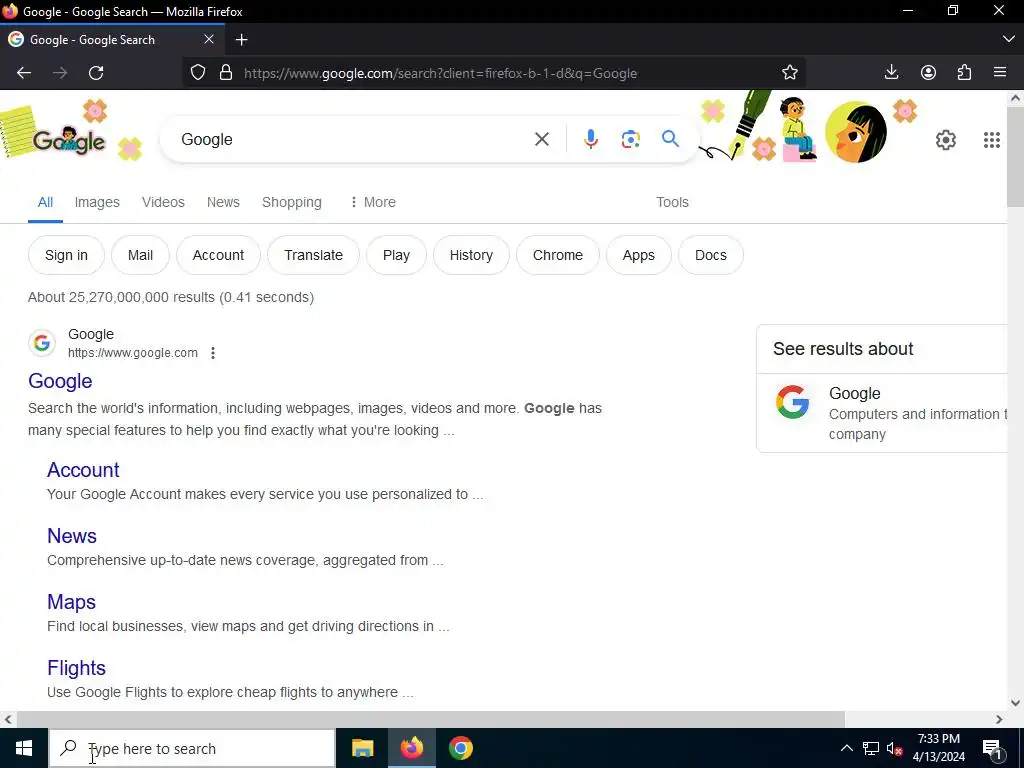1024x768 pixels.
Task: Switch to the Images tab
Action: coord(97,202)
